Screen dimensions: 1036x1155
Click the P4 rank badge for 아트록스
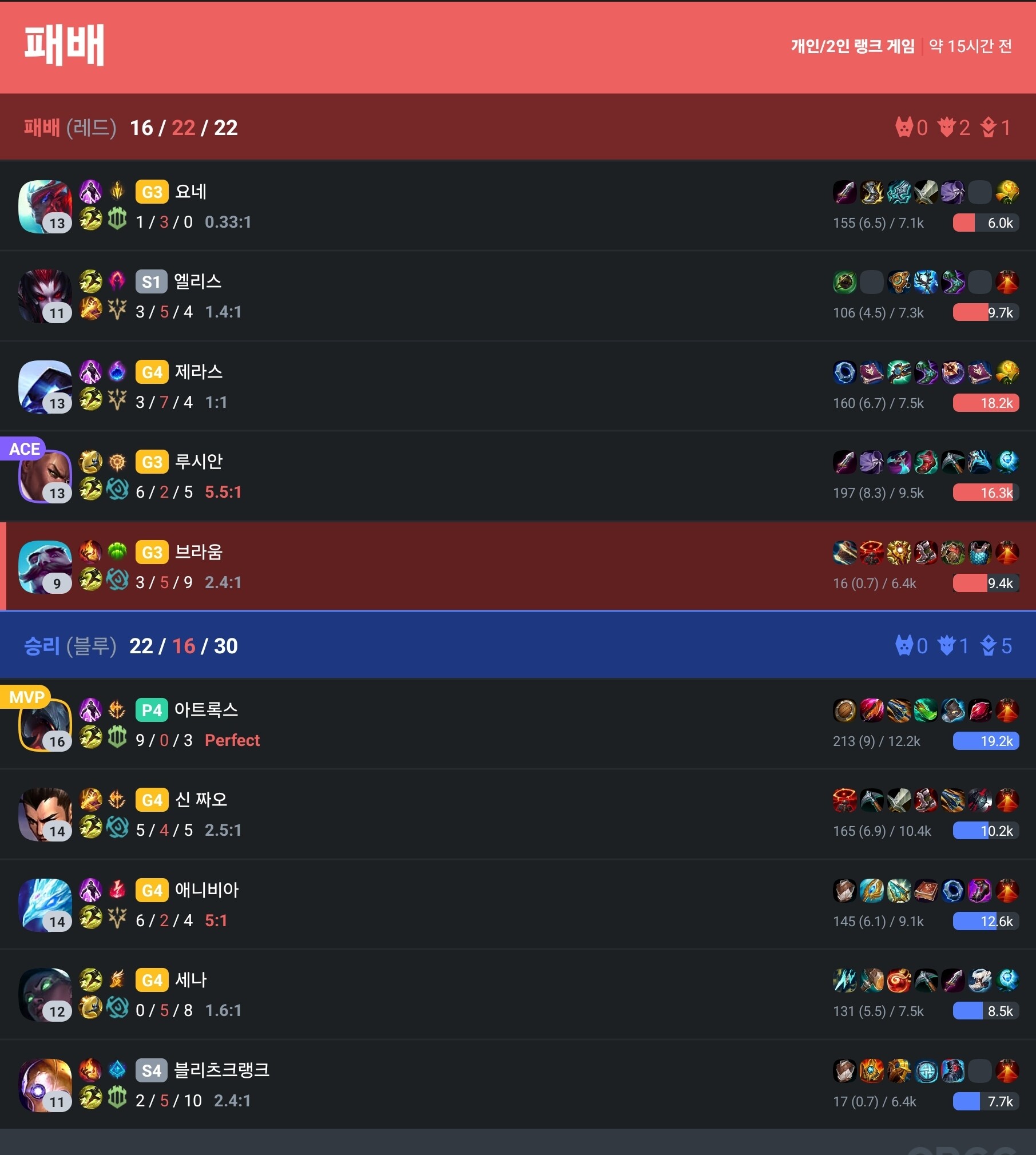click(x=152, y=710)
